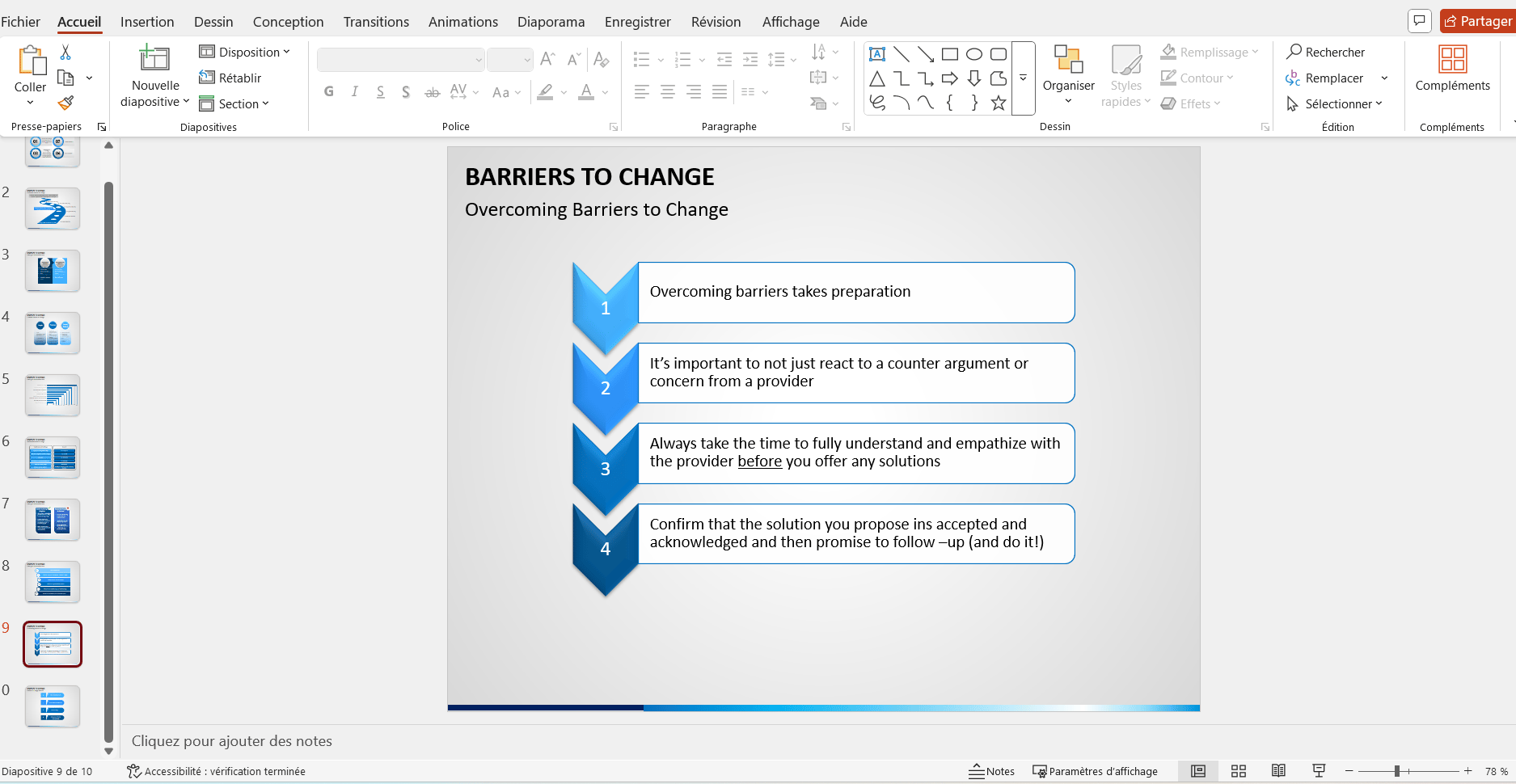This screenshot has height=784, width=1516.
Task: Click the Nouvelle diapositive icon
Action: pos(154,59)
